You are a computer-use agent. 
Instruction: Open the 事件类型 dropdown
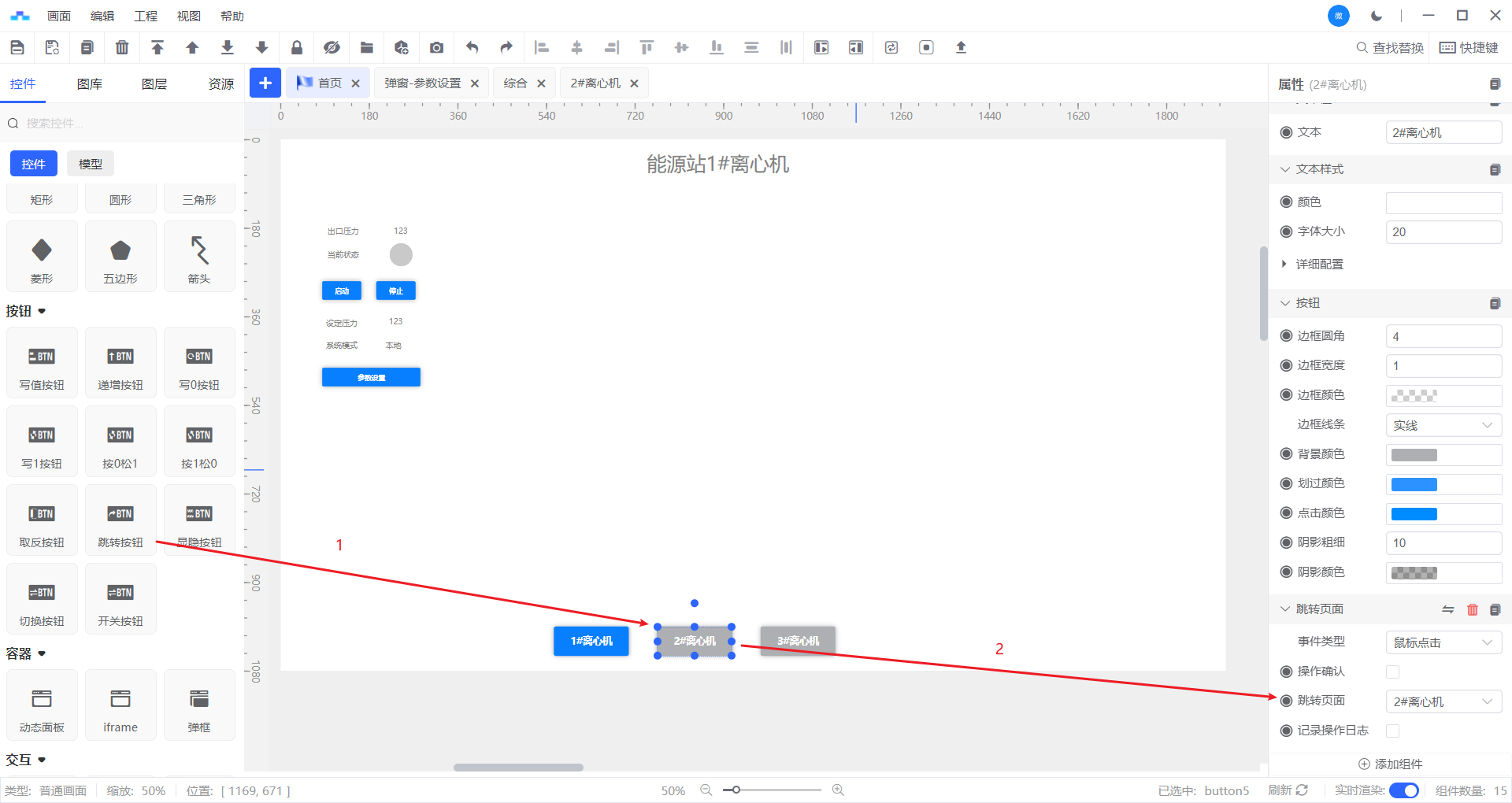(x=1443, y=642)
